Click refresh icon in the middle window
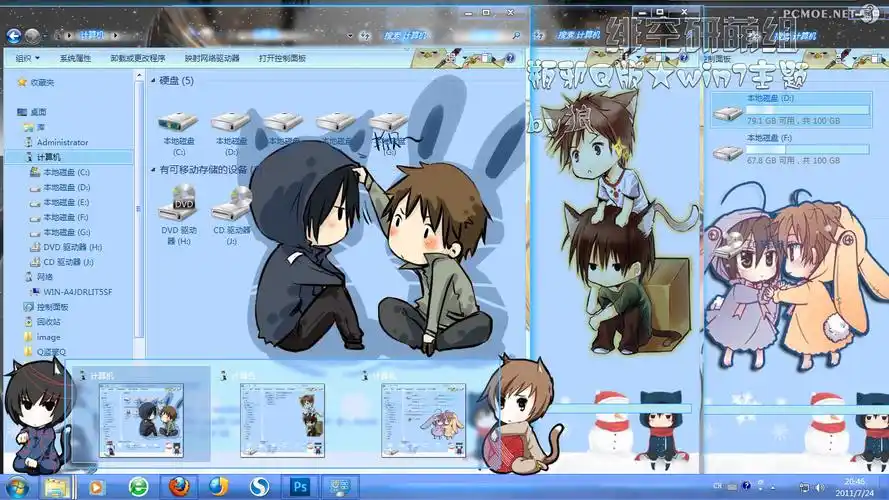This screenshot has height=500, width=889. coord(539,36)
